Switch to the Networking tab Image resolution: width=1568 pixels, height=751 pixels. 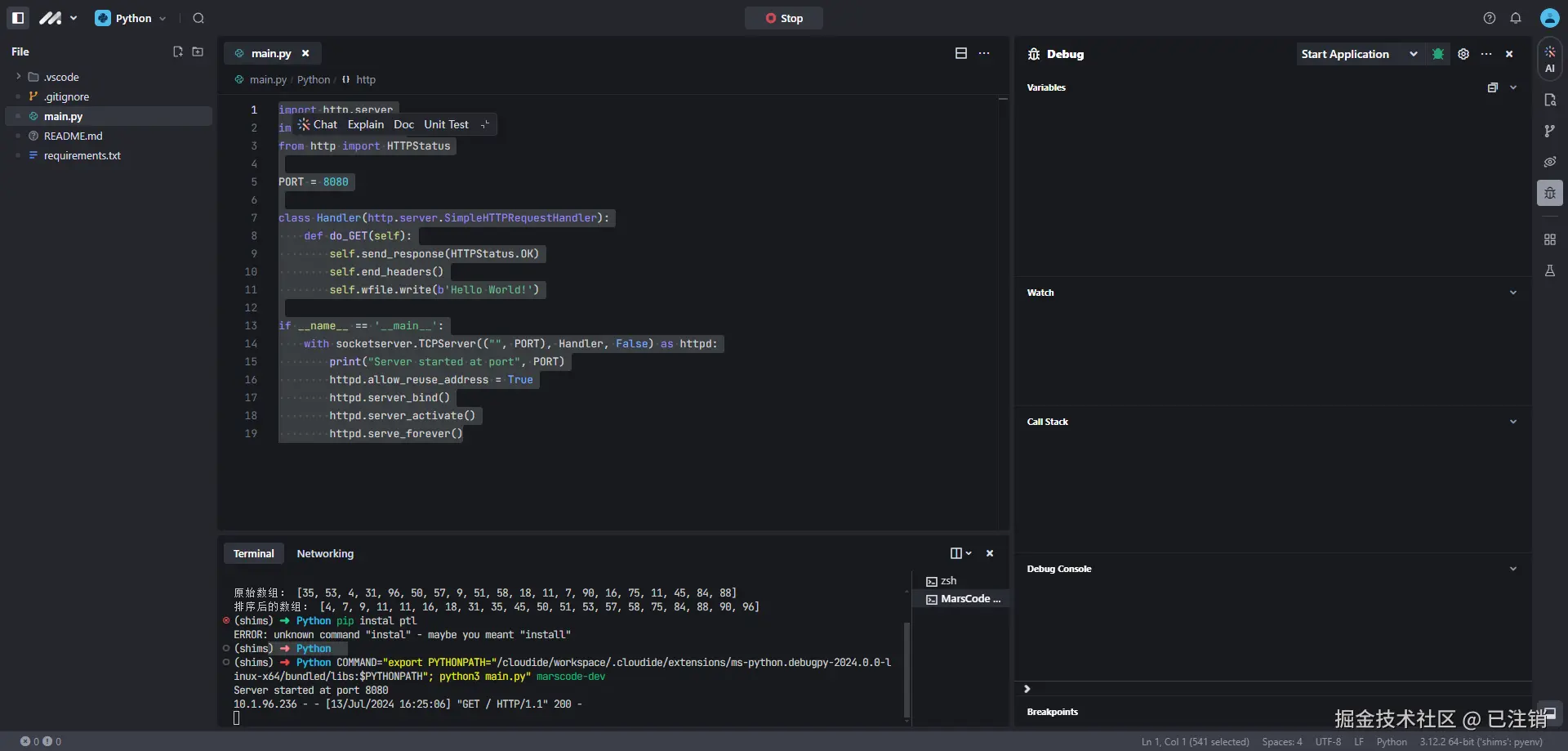(325, 553)
